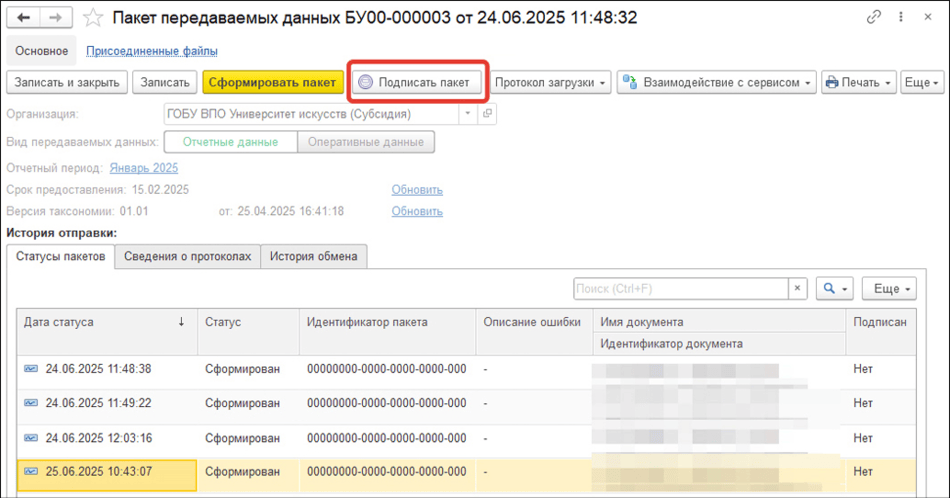This screenshot has width=950, height=498.
Task: Clear search field with the X icon
Action: pos(797,289)
